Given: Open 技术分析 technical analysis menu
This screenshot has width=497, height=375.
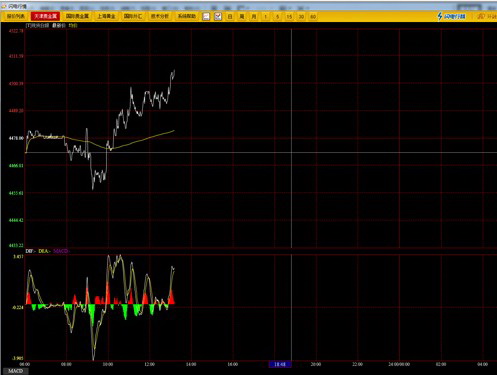Looking at the screenshot, I should tap(159, 16).
